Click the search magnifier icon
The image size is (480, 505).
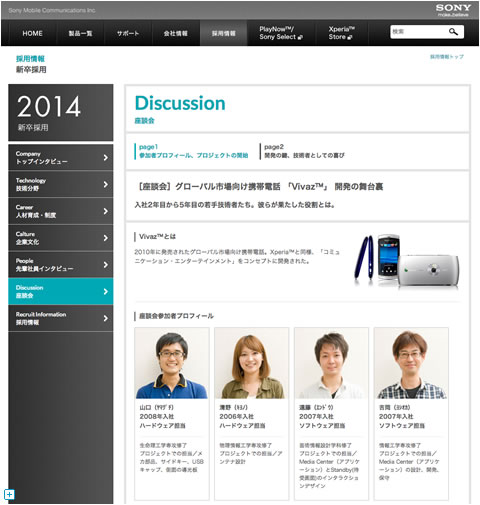point(453,32)
